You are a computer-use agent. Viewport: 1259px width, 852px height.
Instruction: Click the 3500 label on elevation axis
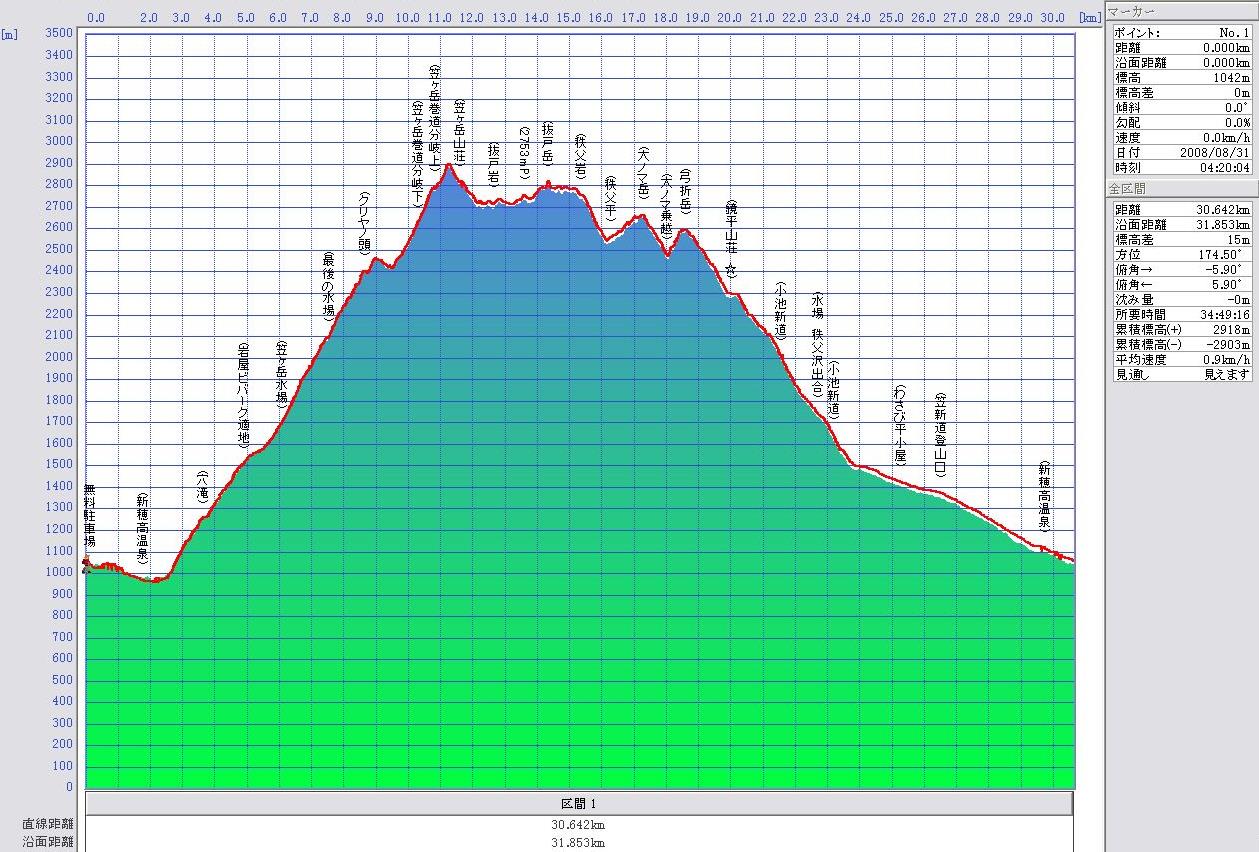click(61, 33)
